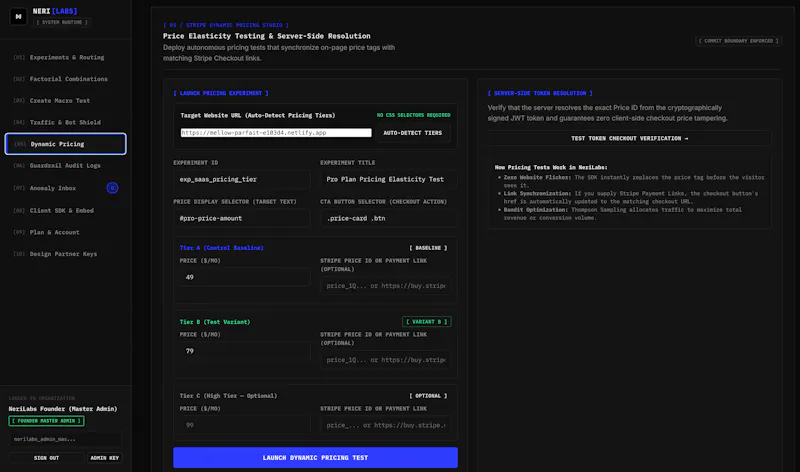Select Dynamic Pricing menu item
This screenshot has height=472, width=800.
(x=65, y=144)
